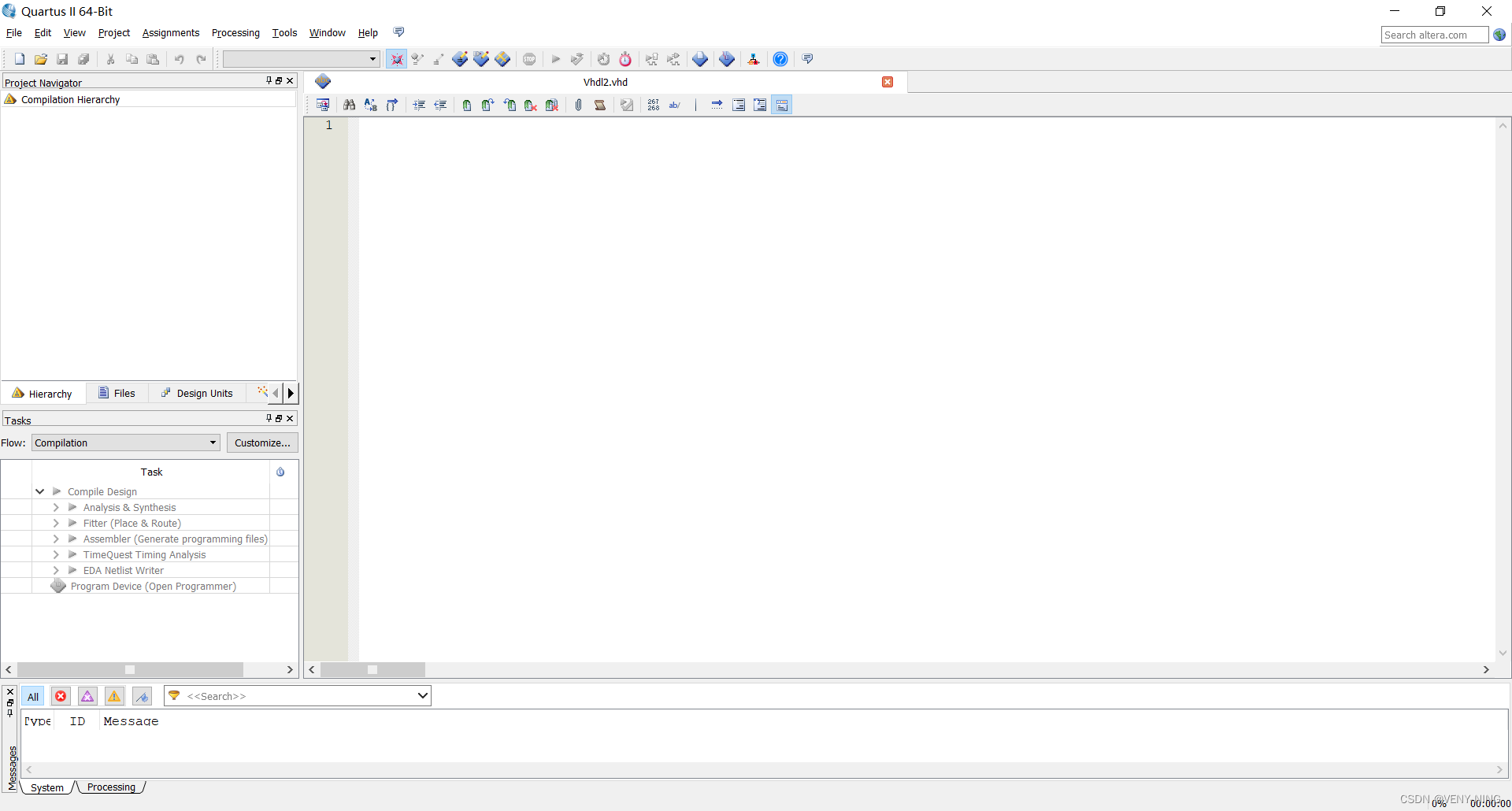The width and height of the screenshot is (1512, 811).
Task: Click the Save toolbar icon
Action: pos(62,59)
